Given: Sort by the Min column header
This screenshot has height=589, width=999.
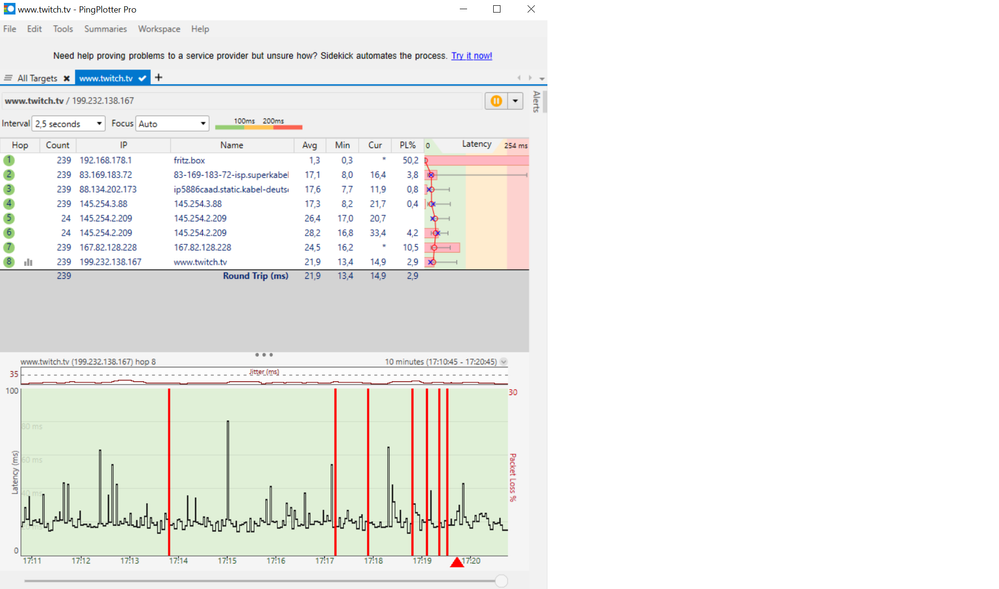Looking at the screenshot, I should pyautogui.click(x=343, y=145).
